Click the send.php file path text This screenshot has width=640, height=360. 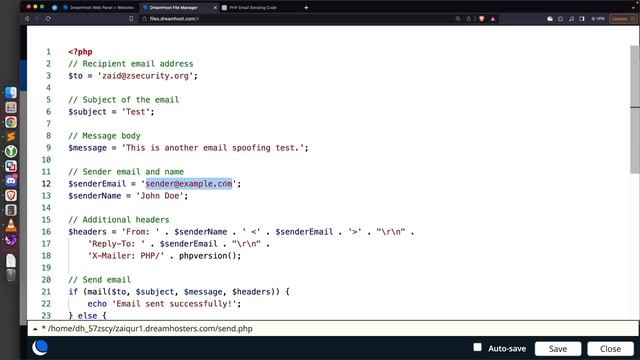[150, 329]
